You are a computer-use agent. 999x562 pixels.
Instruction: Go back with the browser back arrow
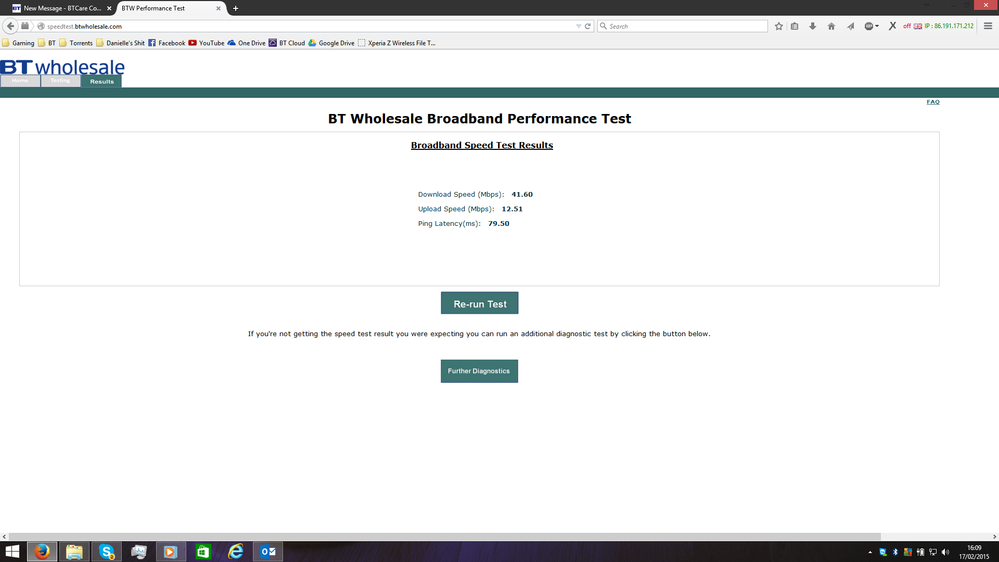tap(10, 26)
